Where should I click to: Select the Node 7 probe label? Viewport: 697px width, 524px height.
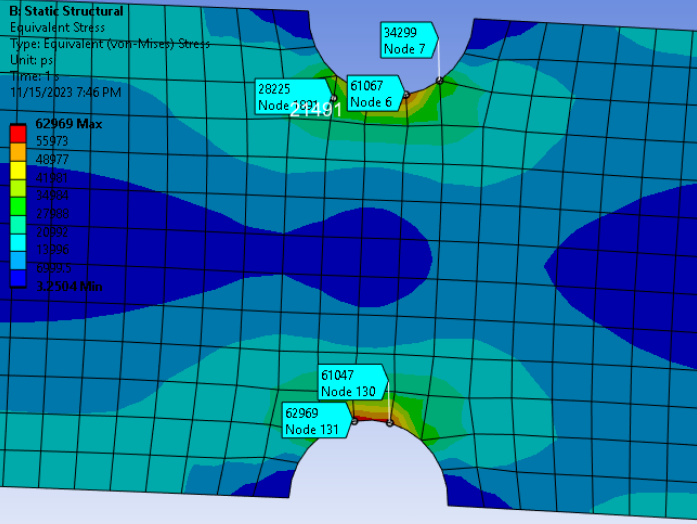(x=405, y=40)
